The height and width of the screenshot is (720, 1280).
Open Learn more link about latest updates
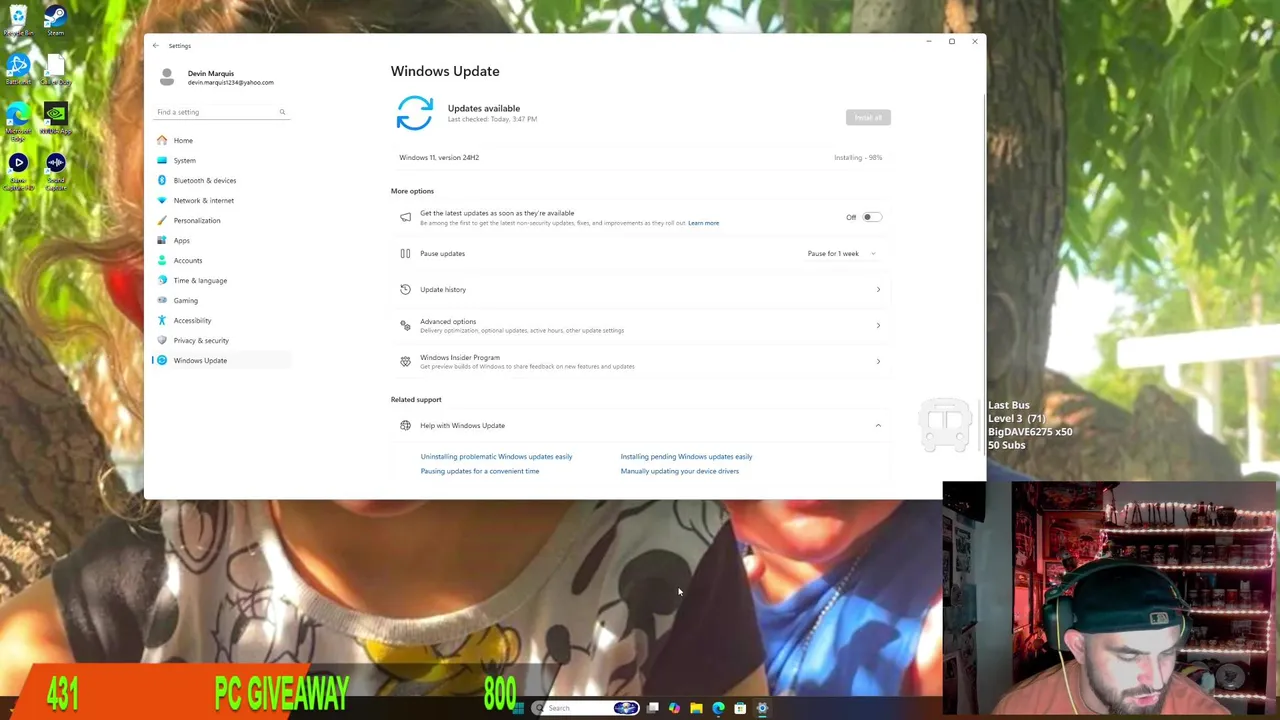(x=703, y=223)
